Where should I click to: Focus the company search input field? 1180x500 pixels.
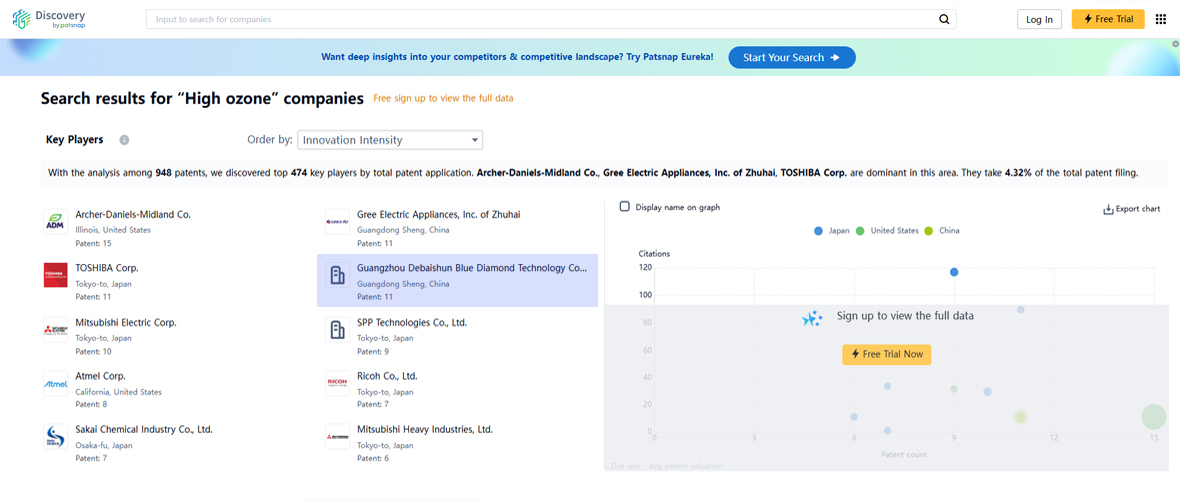542,20
